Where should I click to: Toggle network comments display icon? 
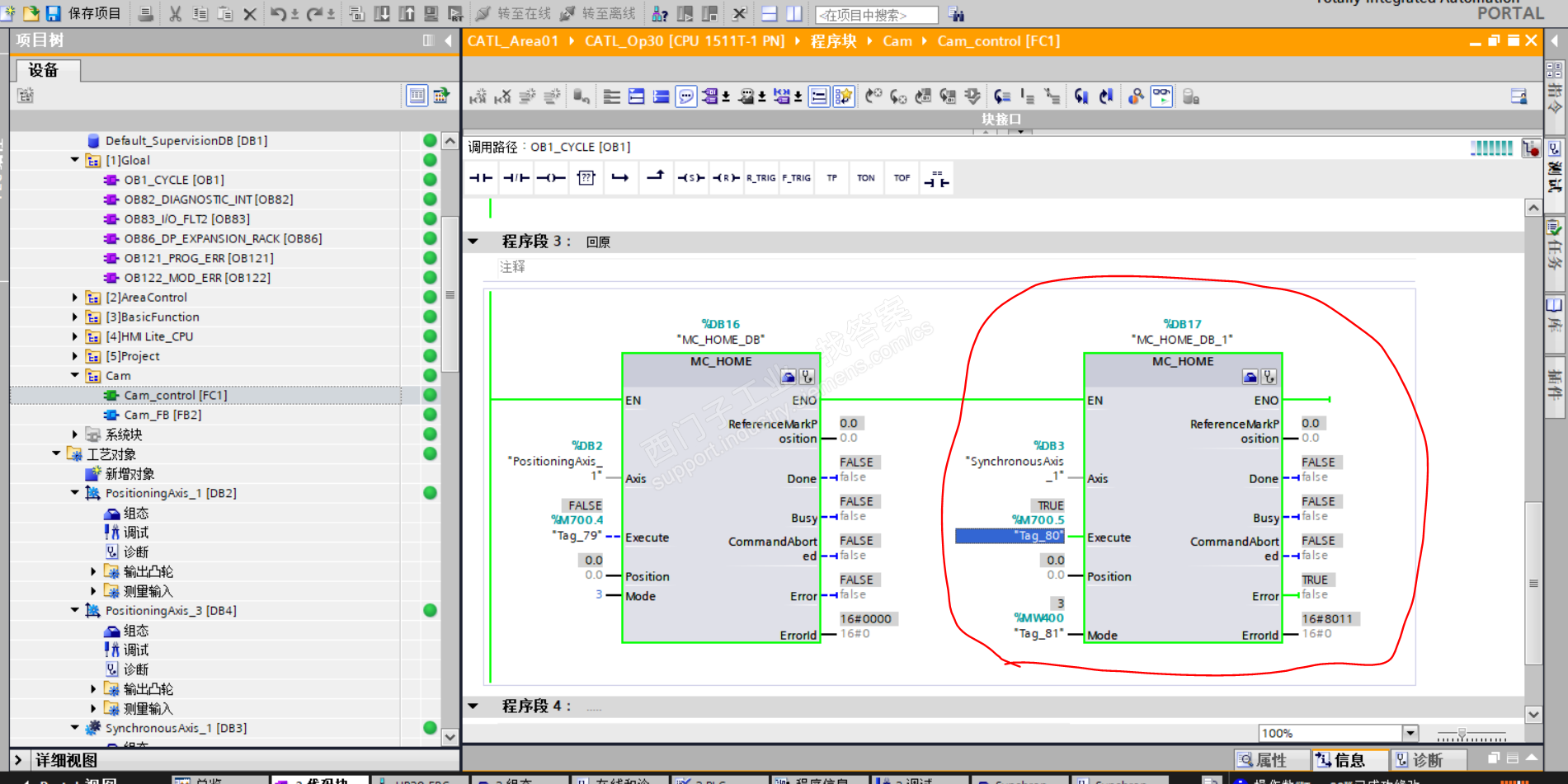click(x=685, y=96)
